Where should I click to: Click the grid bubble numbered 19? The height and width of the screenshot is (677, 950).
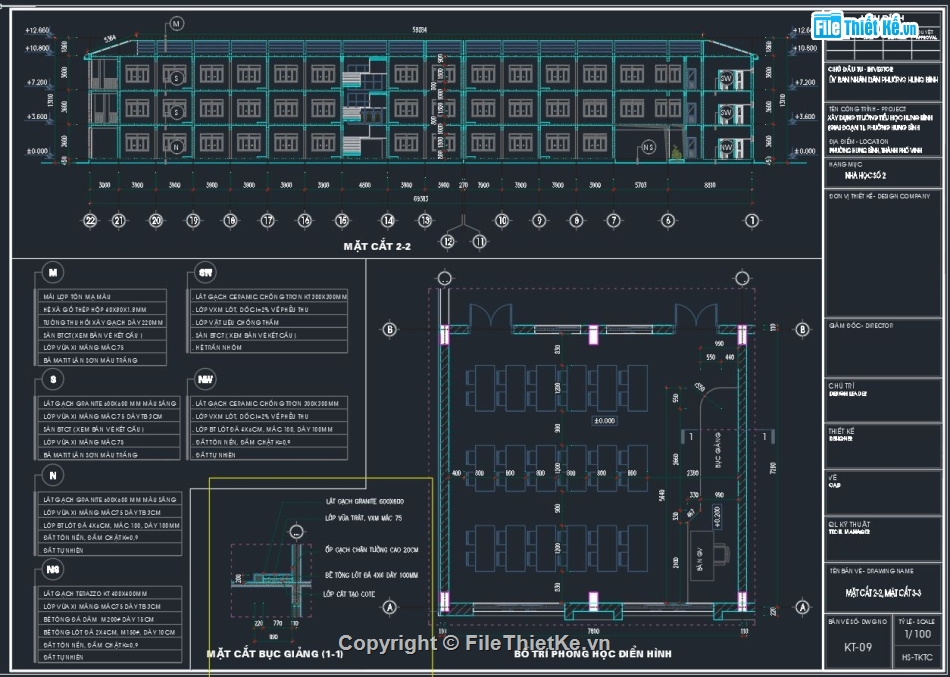(193, 221)
